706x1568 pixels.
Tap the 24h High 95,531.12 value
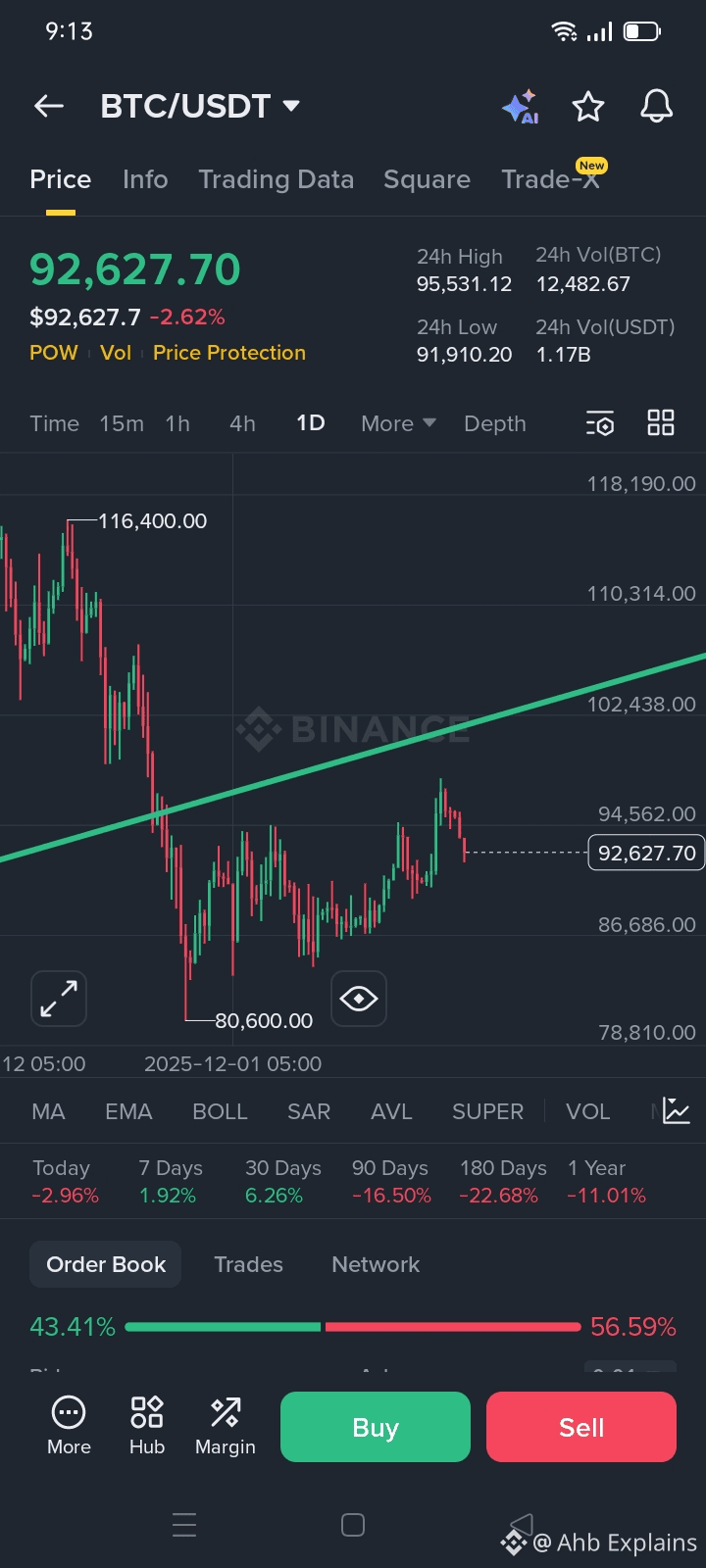point(464,284)
